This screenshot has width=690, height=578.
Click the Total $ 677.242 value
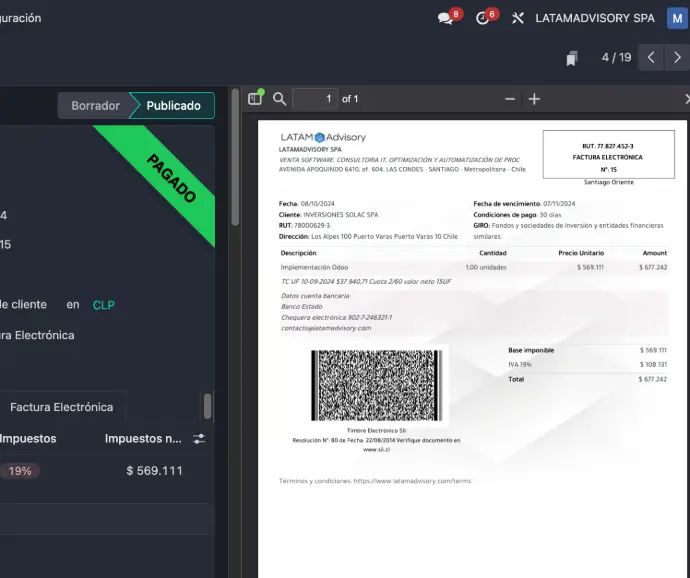[653, 379]
